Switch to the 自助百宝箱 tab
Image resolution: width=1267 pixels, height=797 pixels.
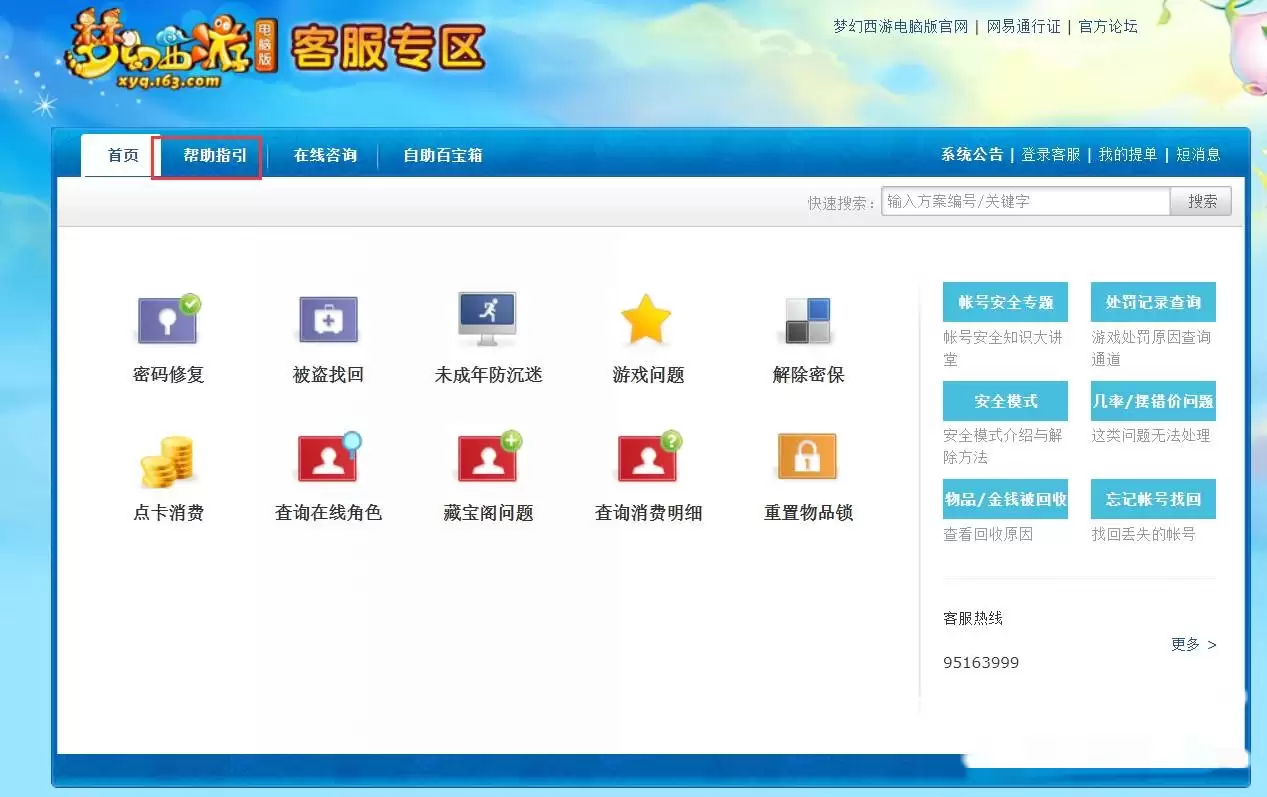442,155
